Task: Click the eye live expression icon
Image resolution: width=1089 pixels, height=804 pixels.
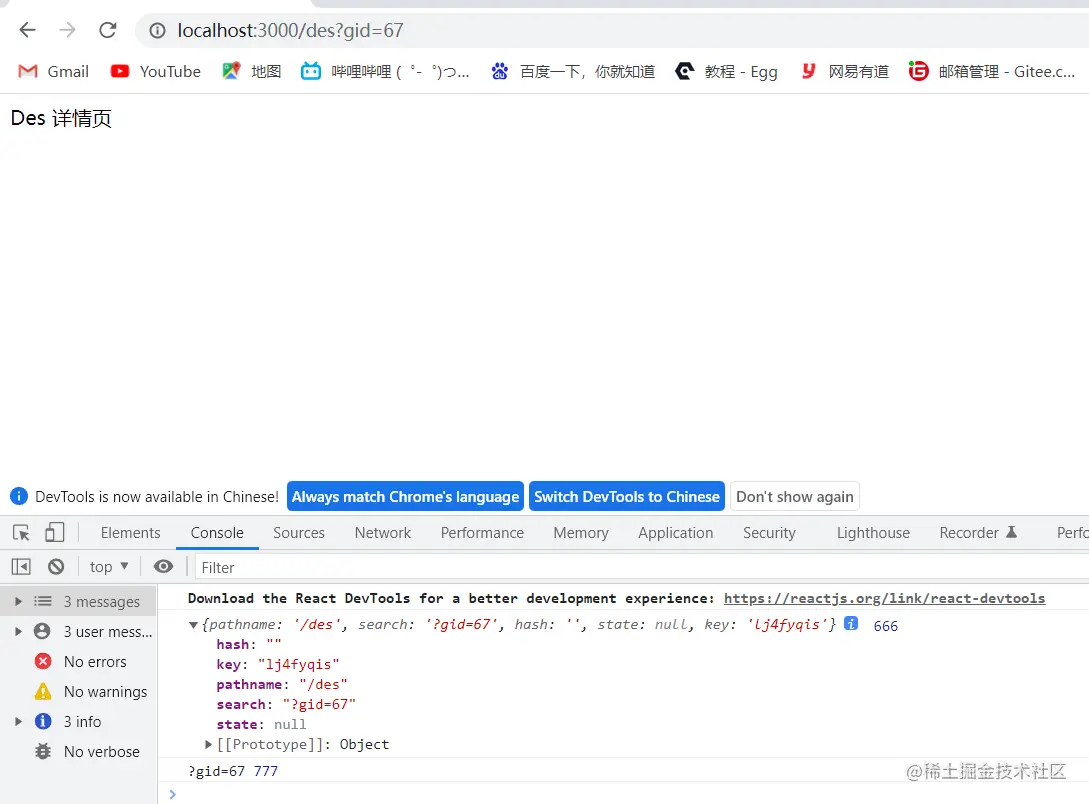Action: coord(163,567)
